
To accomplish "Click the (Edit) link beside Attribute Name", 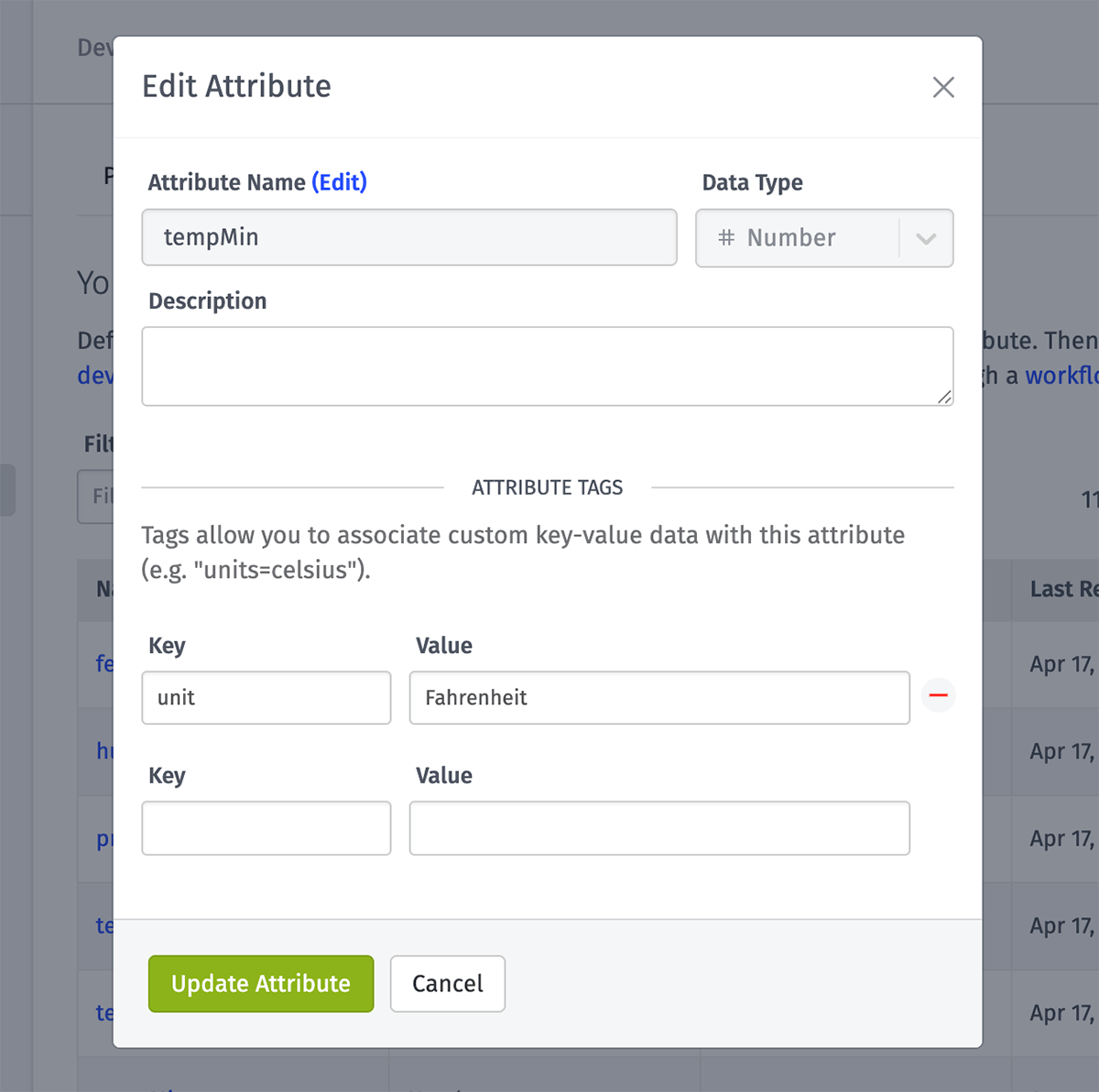I will click(339, 182).
